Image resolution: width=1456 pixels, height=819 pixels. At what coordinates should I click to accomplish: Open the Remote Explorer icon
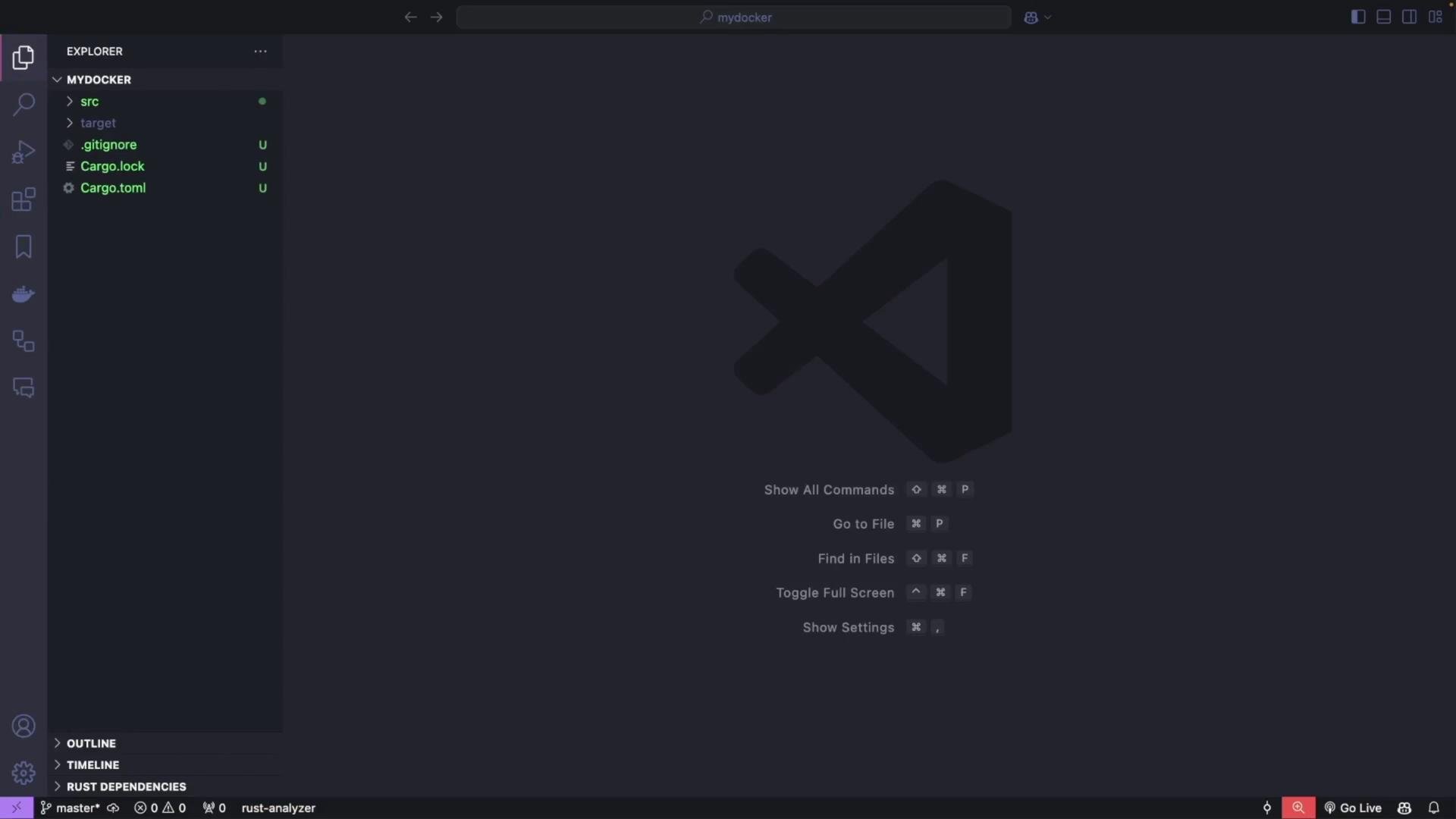tap(24, 341)
